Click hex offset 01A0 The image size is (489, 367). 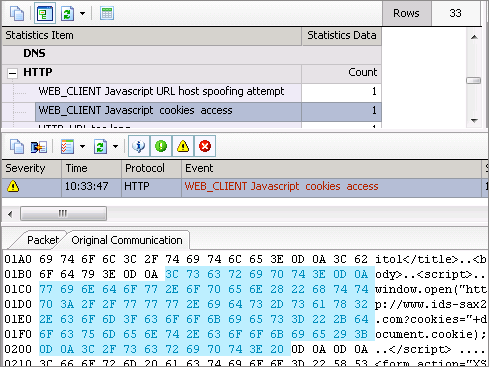coord(18,259)
